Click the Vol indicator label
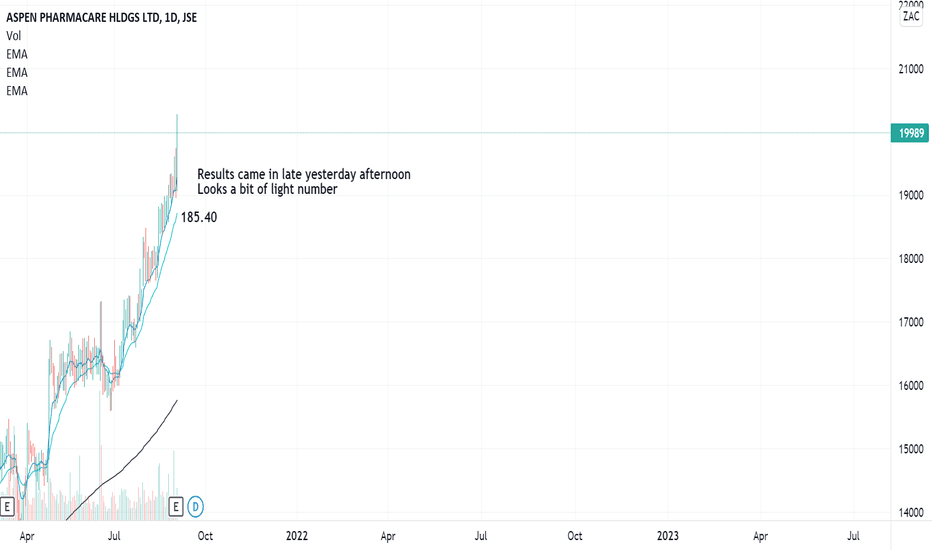932x550 pixels. 14,36
